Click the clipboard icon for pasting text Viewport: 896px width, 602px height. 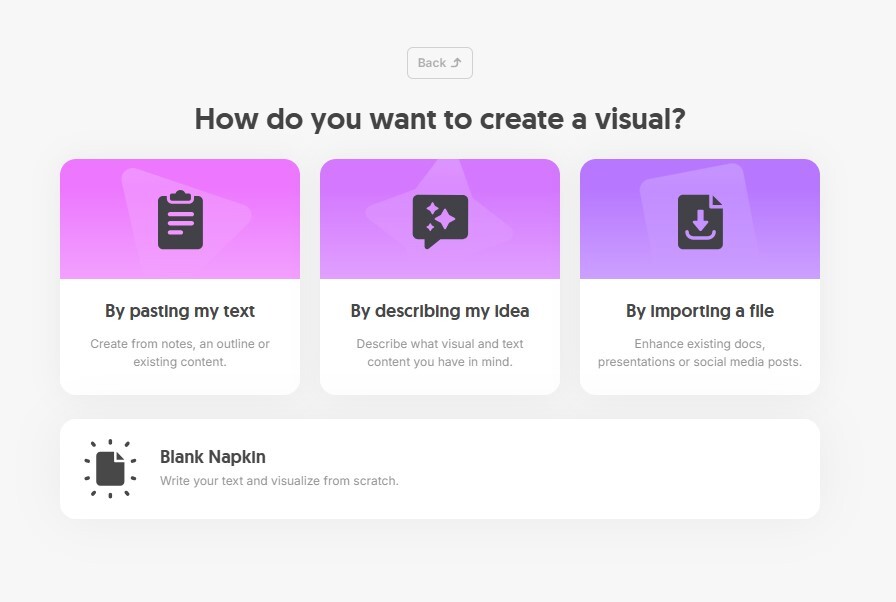[180, 220]
